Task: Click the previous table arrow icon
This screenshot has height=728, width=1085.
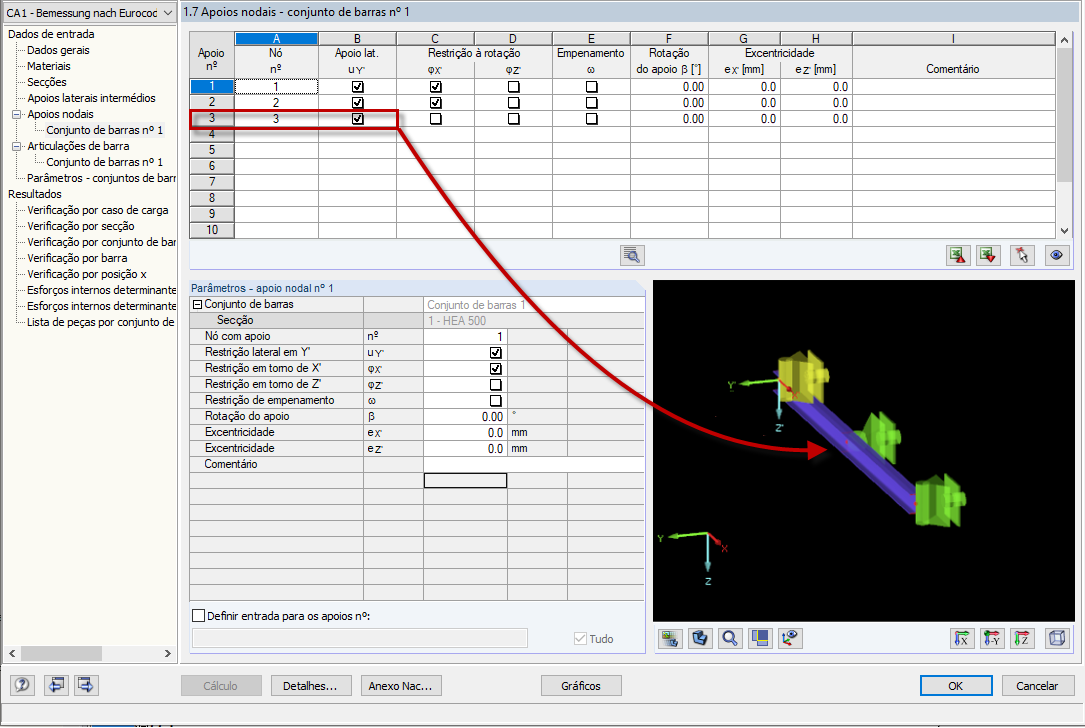Action: pyautogui.click(x=56, y=685)
